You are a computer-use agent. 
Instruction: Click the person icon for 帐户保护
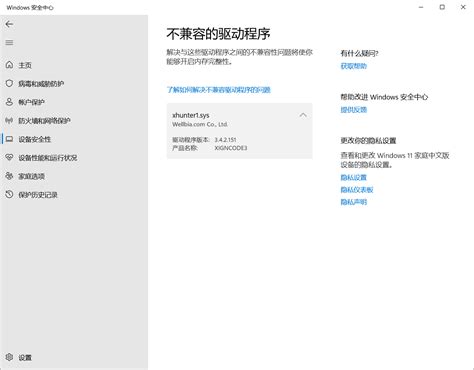coord(9,102)
